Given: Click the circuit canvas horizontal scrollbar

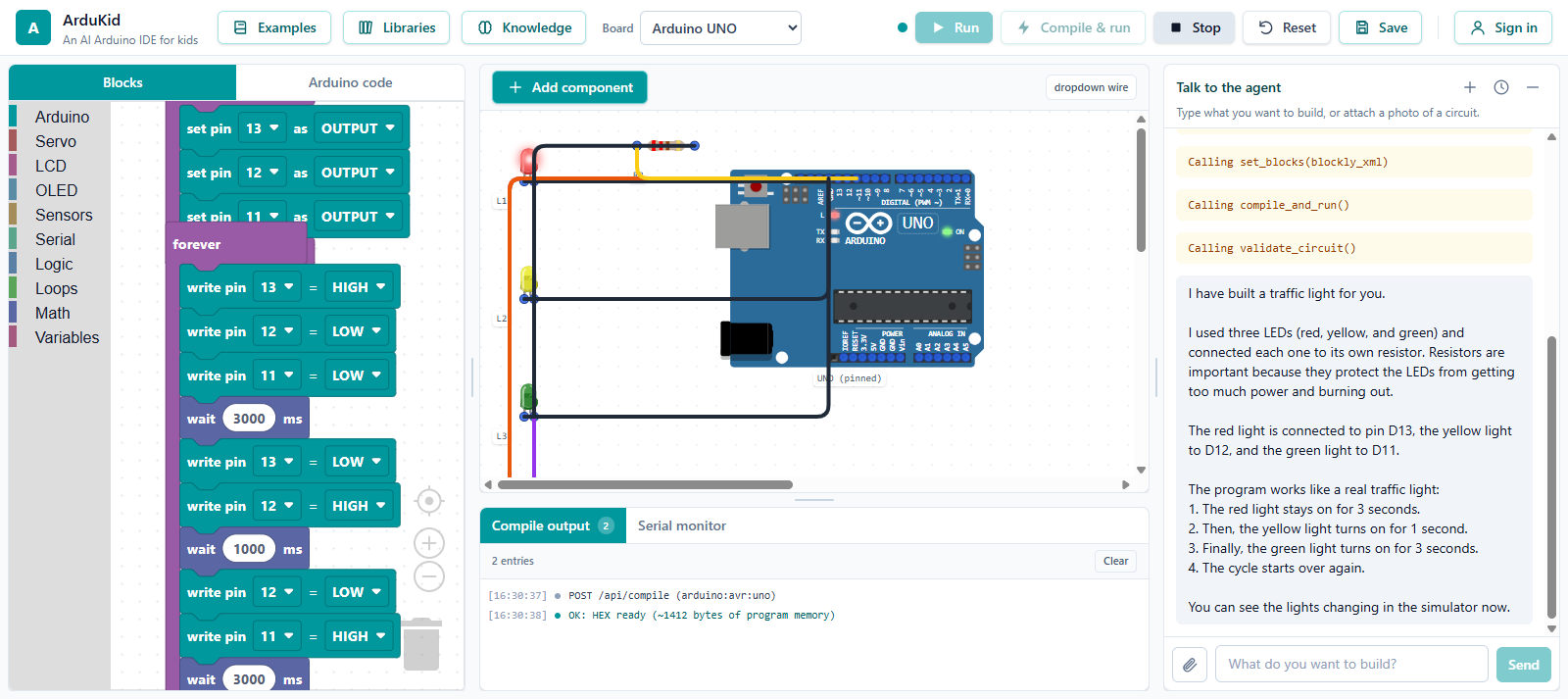Looking at the screenshot, I should pos(645,484).
